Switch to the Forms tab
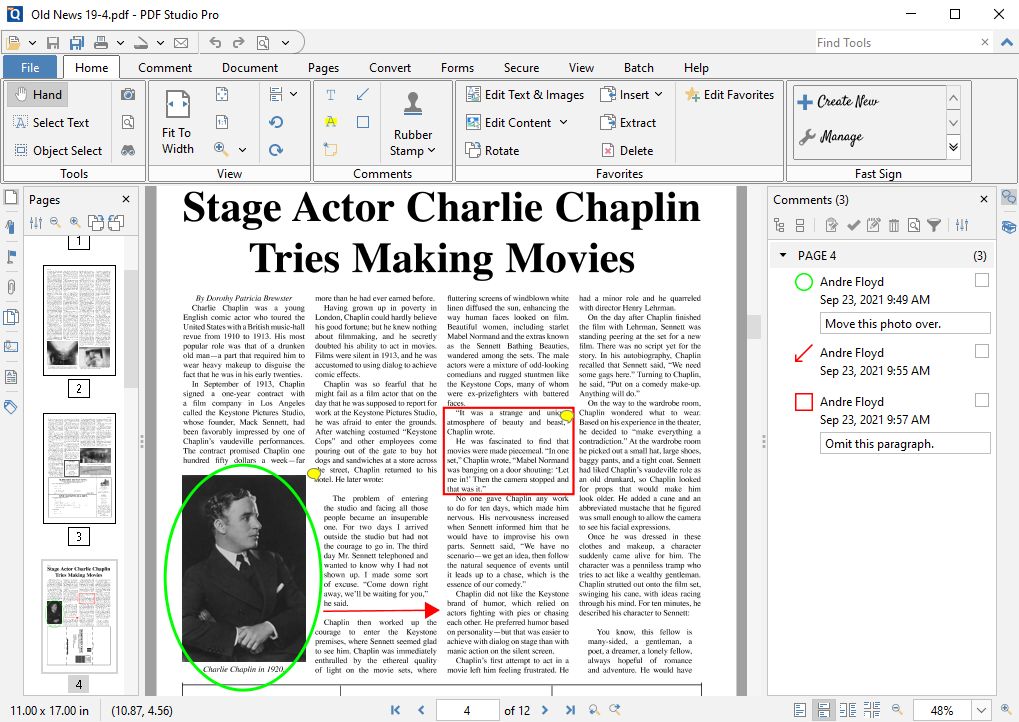This screenshot has height=722, width=1019. click(x=457, y=67)
